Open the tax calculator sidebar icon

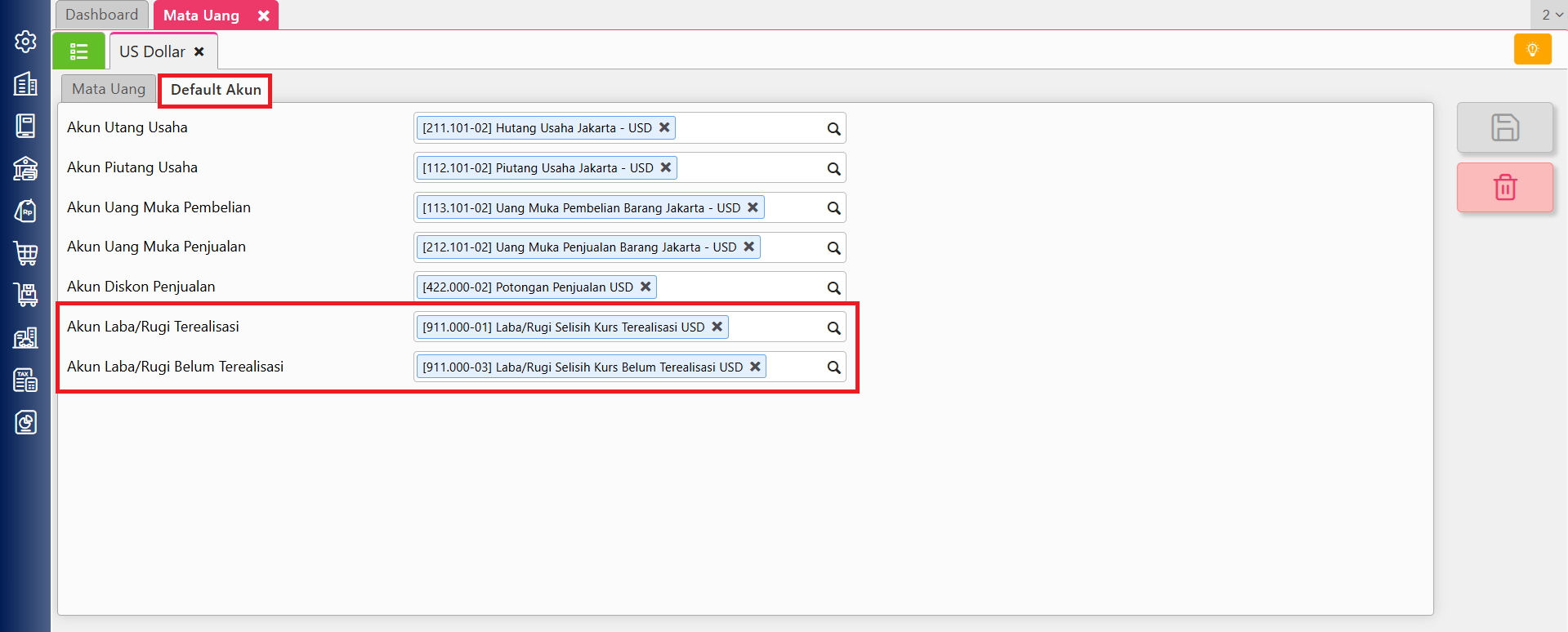click(25, 380)
